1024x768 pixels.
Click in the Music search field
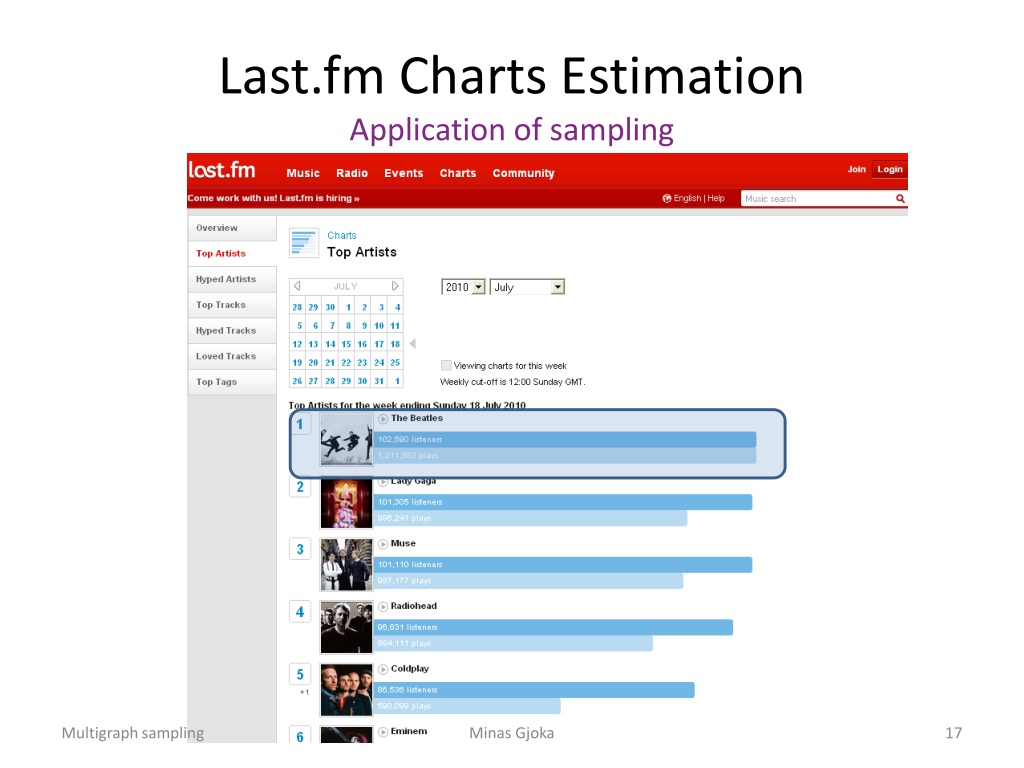[x=818, y=199]
